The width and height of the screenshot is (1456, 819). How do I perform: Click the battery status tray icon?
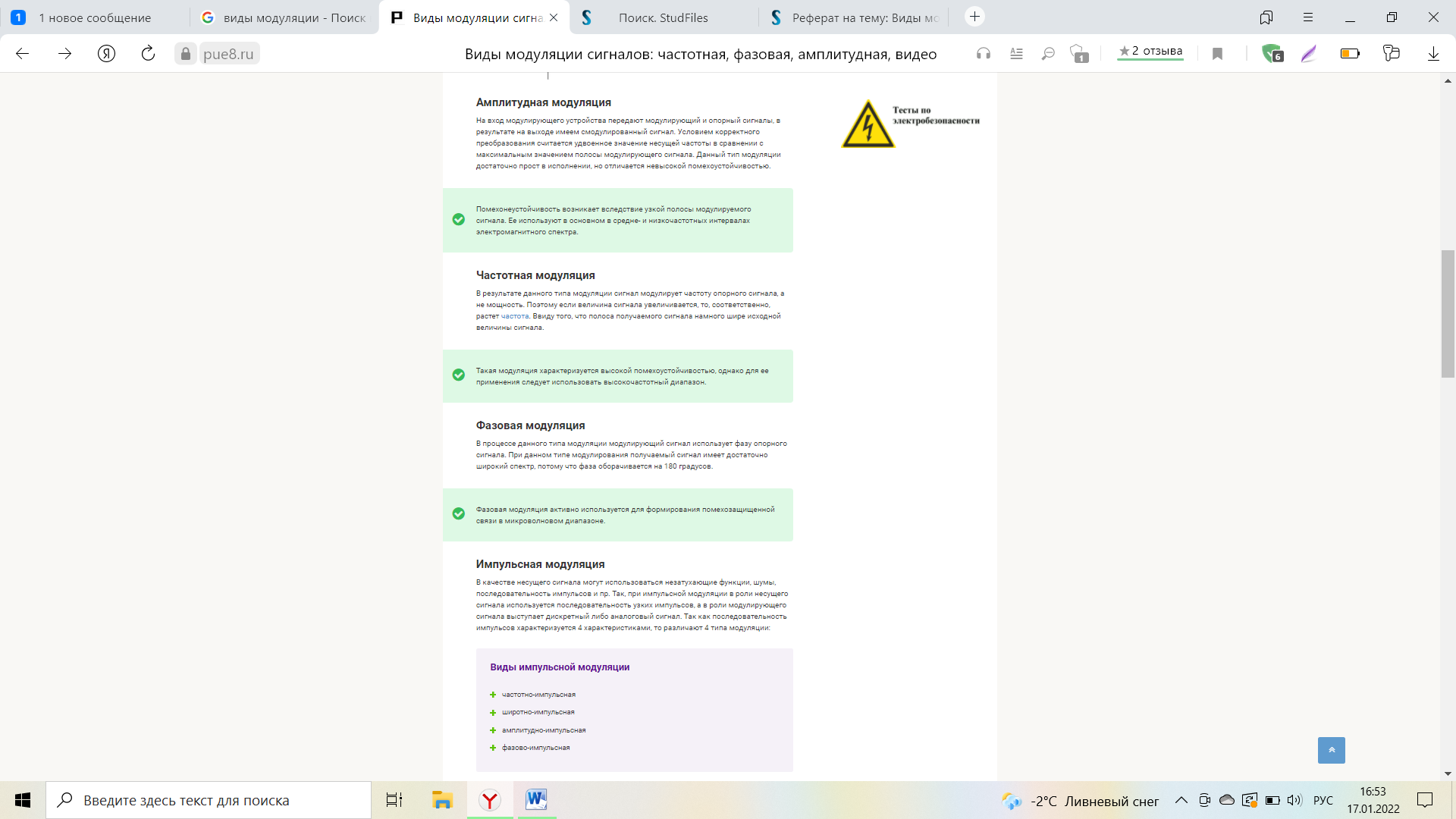pos(1272,800)
